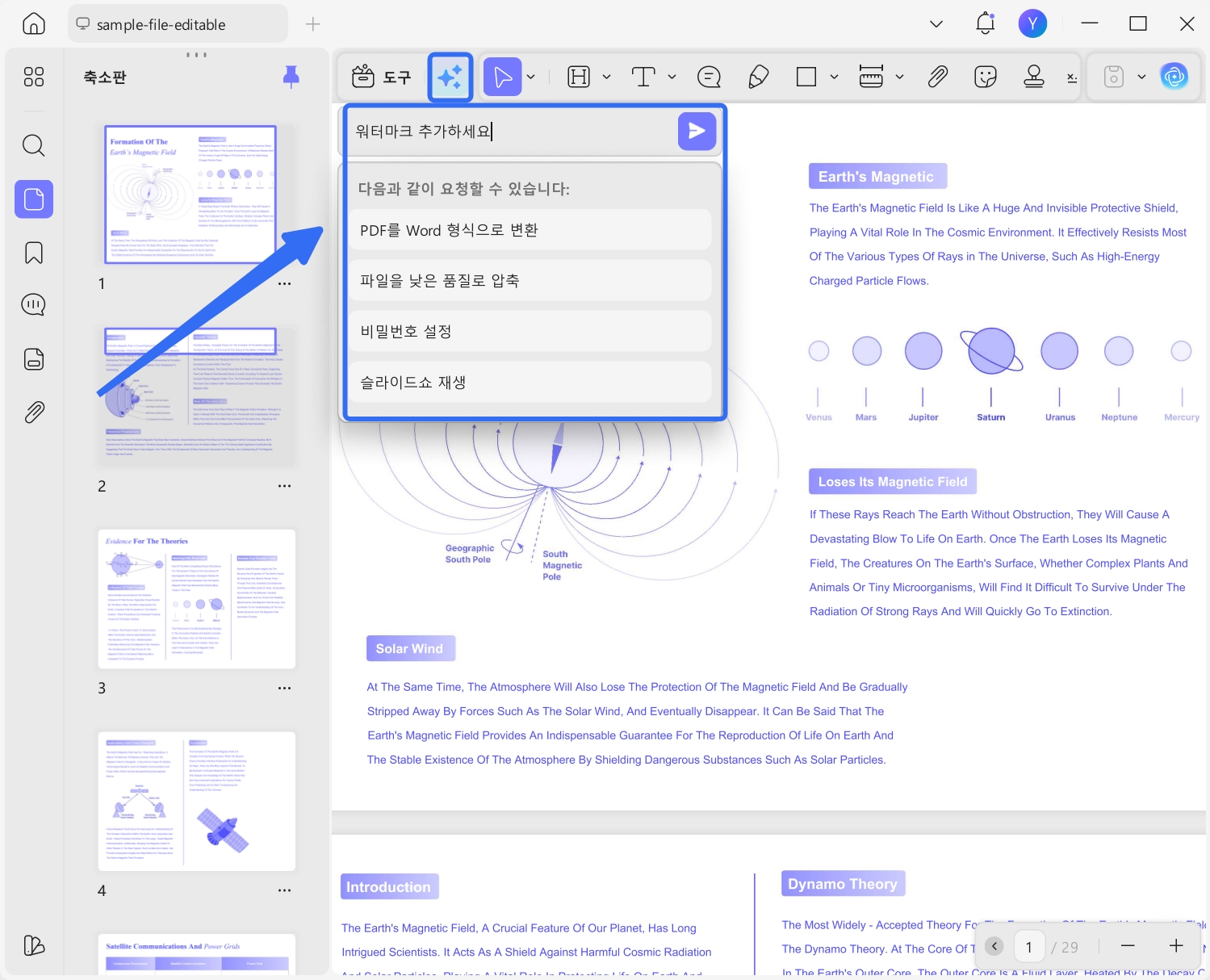
Task: Expand the Text tool dropdown arrow
Action: click(672, 77)
